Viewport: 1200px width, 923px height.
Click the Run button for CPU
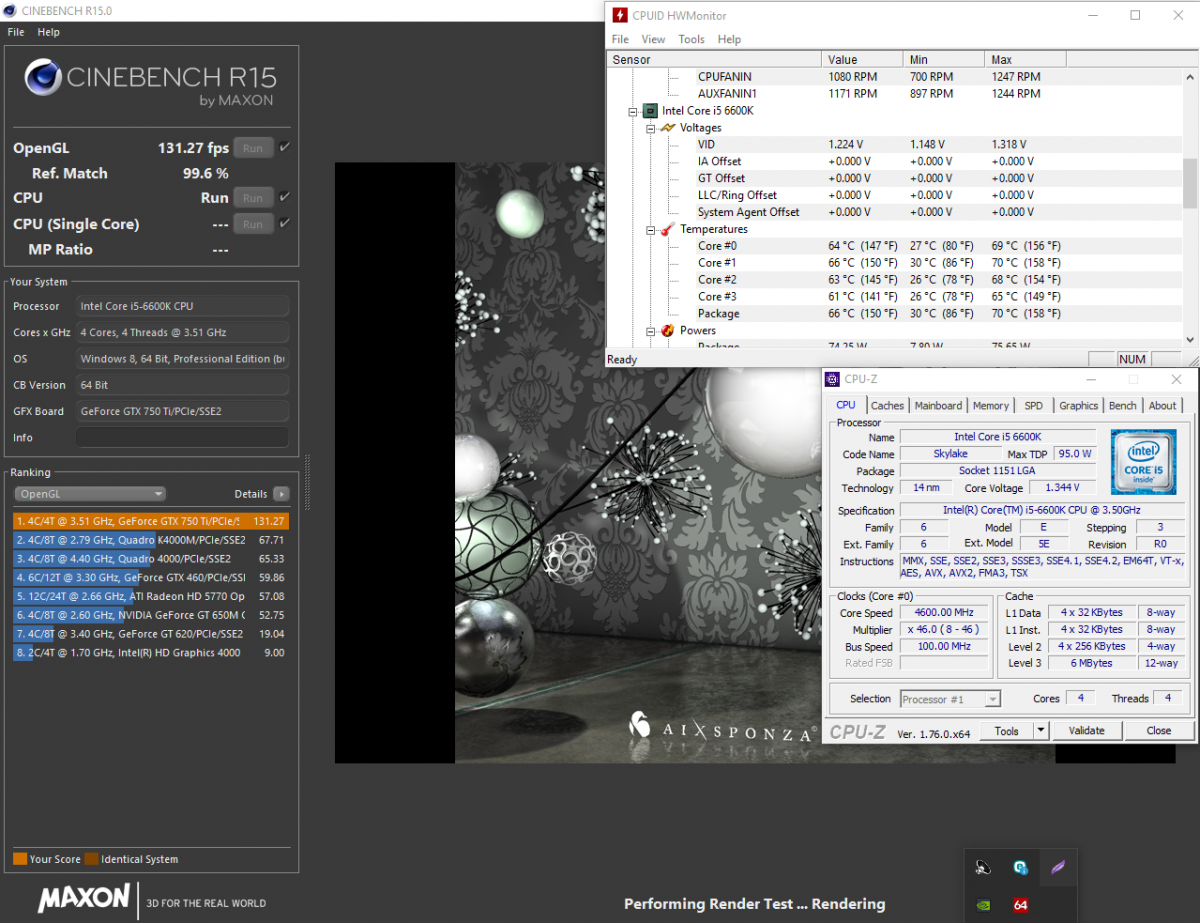[253, 198]
